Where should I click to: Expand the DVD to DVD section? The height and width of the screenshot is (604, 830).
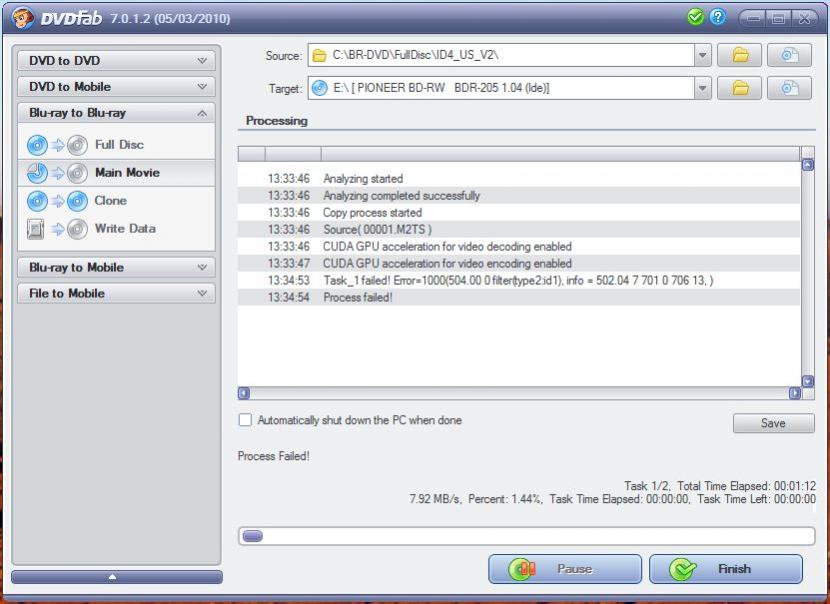click(116, 61)
